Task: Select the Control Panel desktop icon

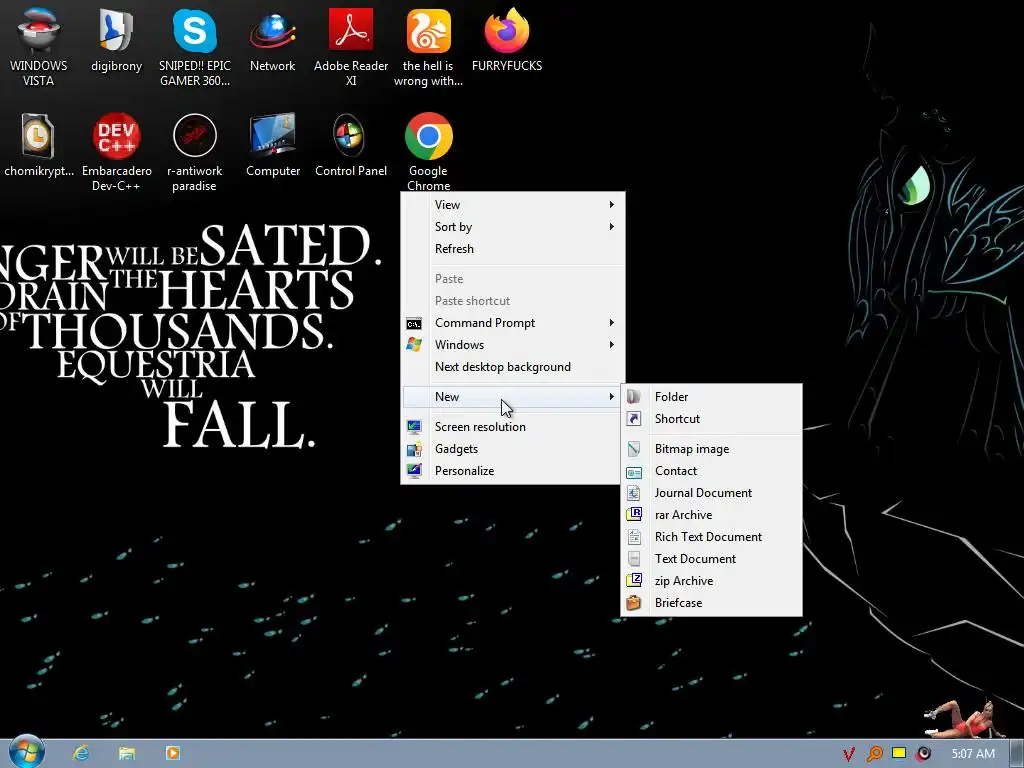Action: point(351,145)
